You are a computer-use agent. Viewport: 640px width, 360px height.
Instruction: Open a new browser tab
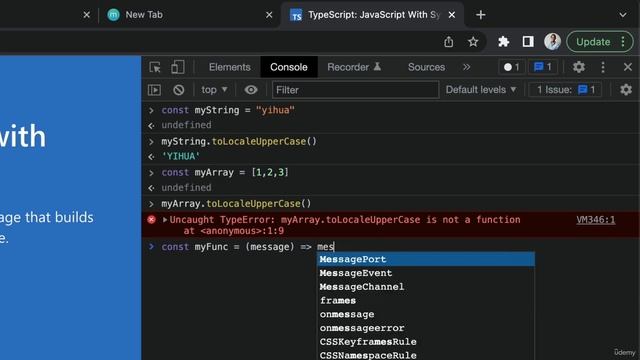[x=480, y=15]
